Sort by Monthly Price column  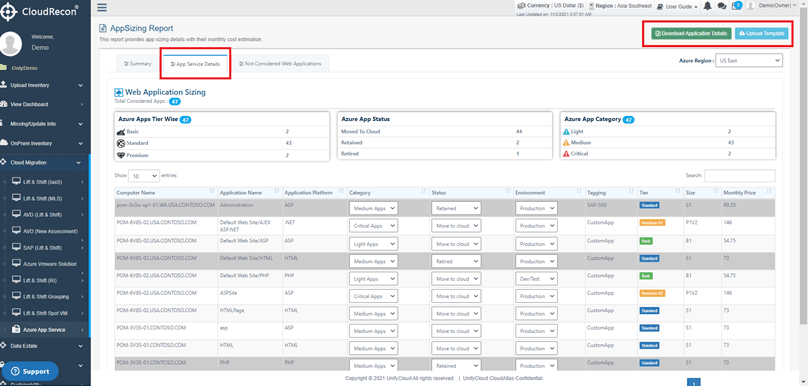tap(748, 192)
